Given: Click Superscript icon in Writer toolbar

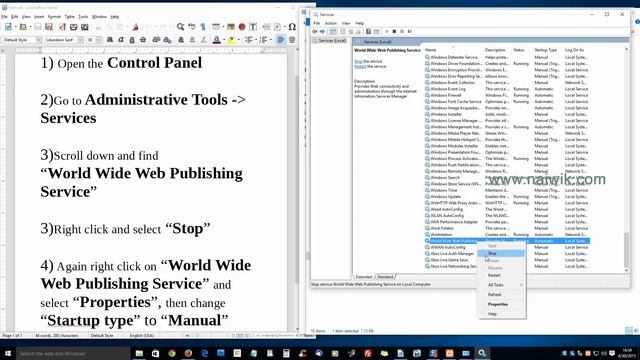Looking at the screenshot, I should [x=156, y=40].
